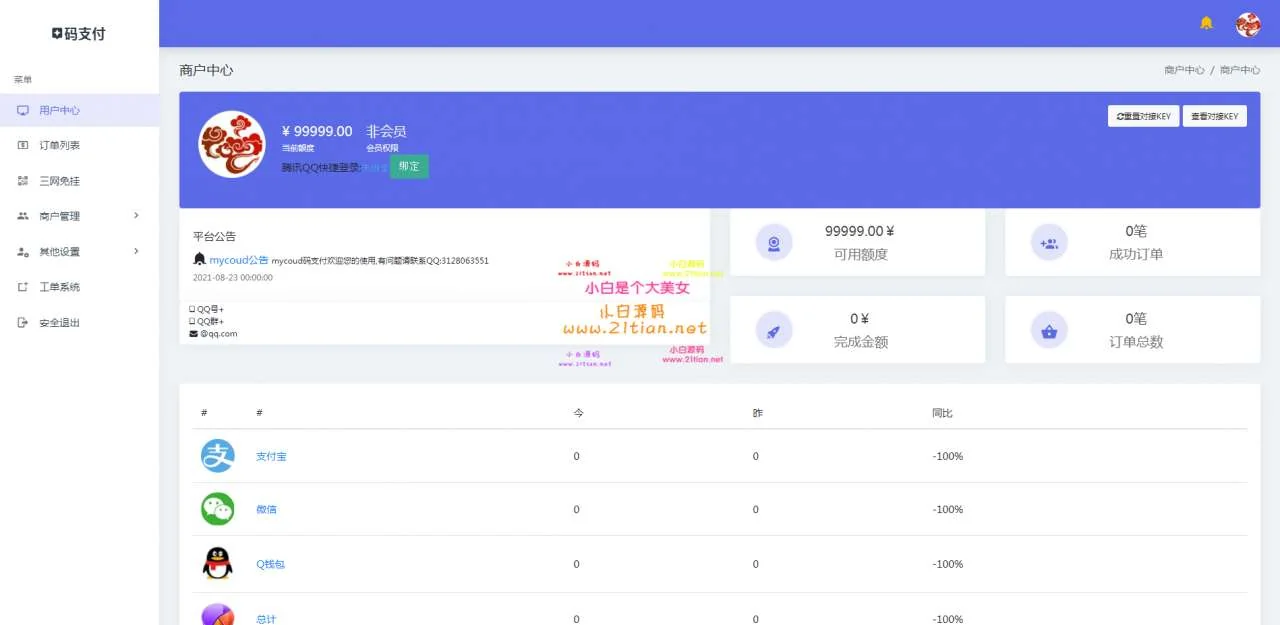Click the QQ penguin icon
This screenshot has height=625, width=1280.
click(217, 564)
